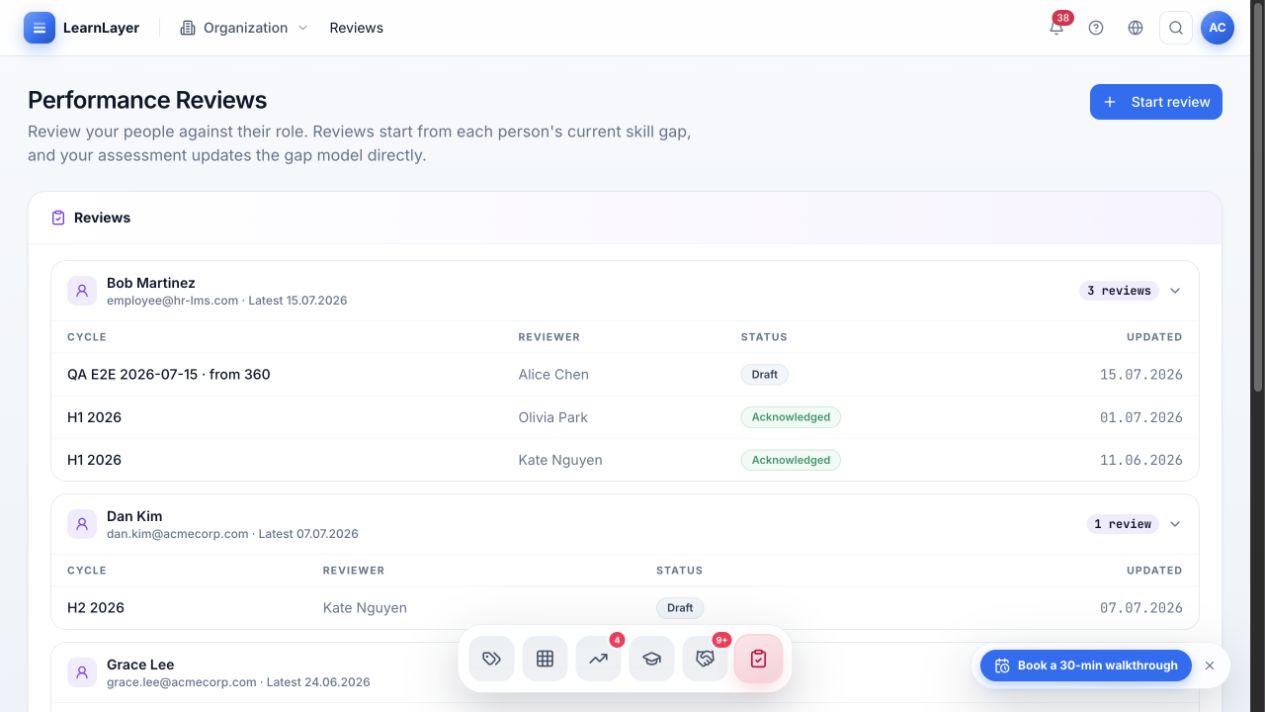Screen dimensions: 1265x712
Task: Open the AC user avatar menu
Action: (1217, 28)
